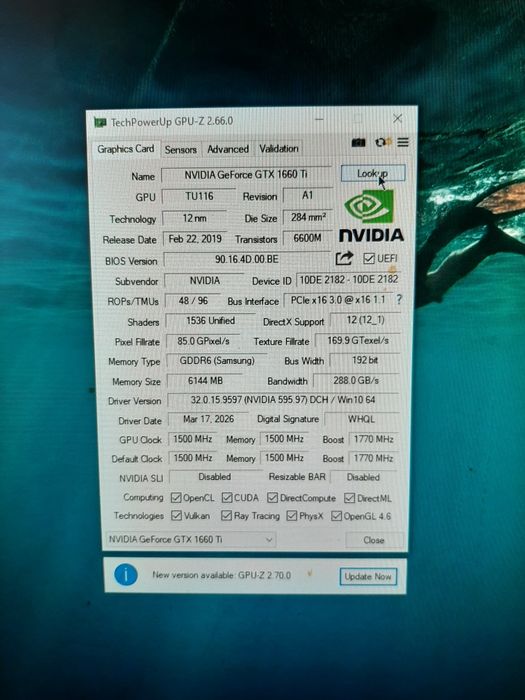Click the ROPs/TMUs field 48 / 96
Image resolution: width=525 pixels, height=700 pixels.
click(193, 301)
